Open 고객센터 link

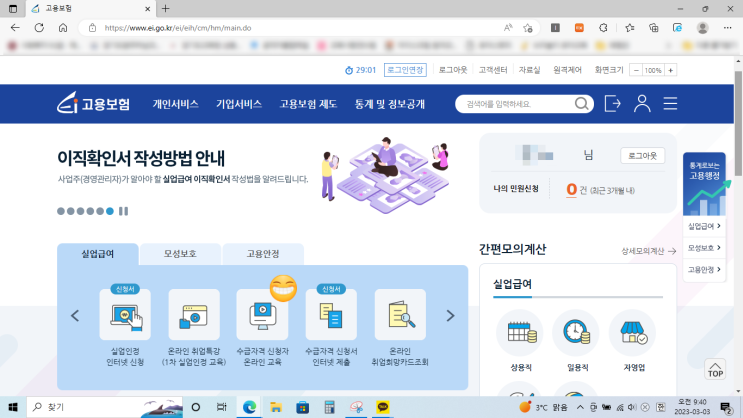coord(493,70)
